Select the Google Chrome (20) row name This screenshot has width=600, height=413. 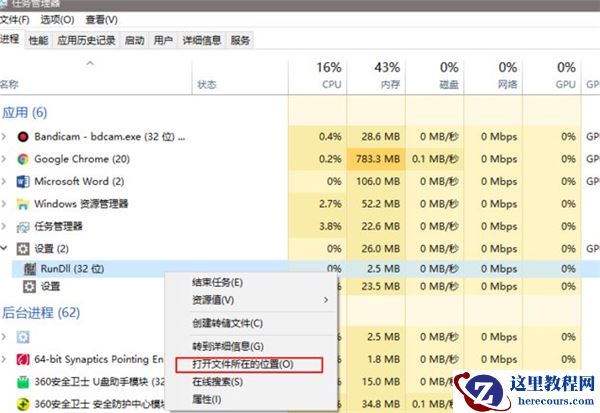(x=82, y=159)
